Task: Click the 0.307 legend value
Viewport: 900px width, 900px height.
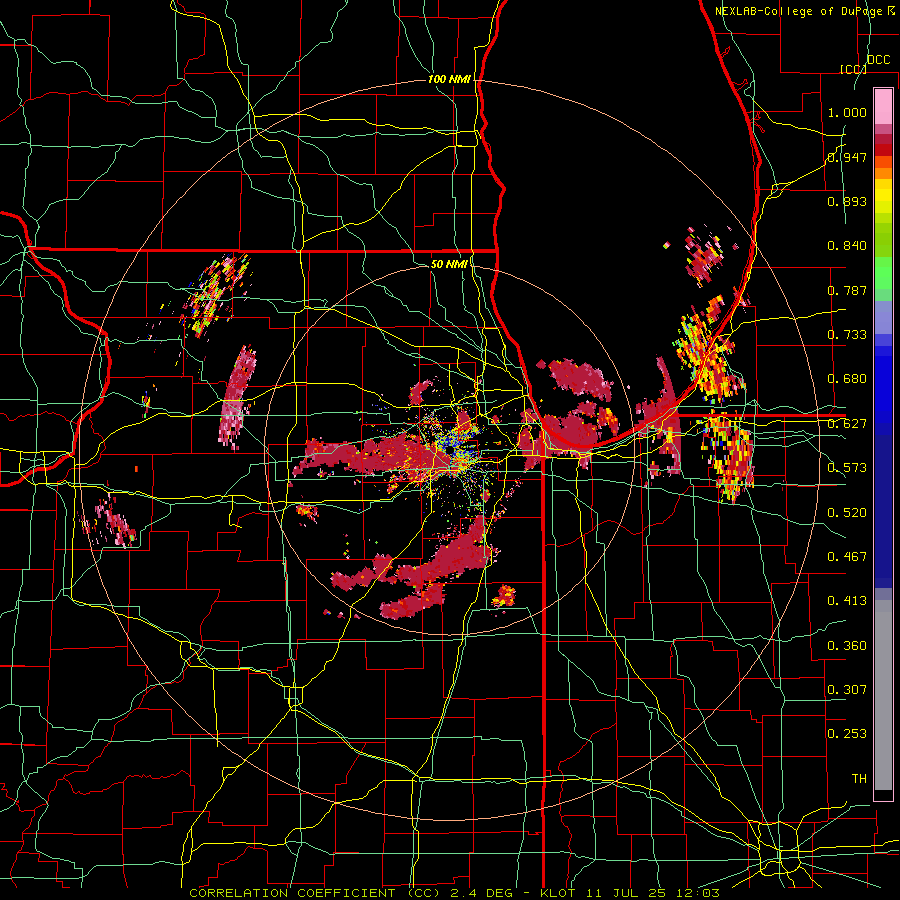Action: click(x=847, y=690)
